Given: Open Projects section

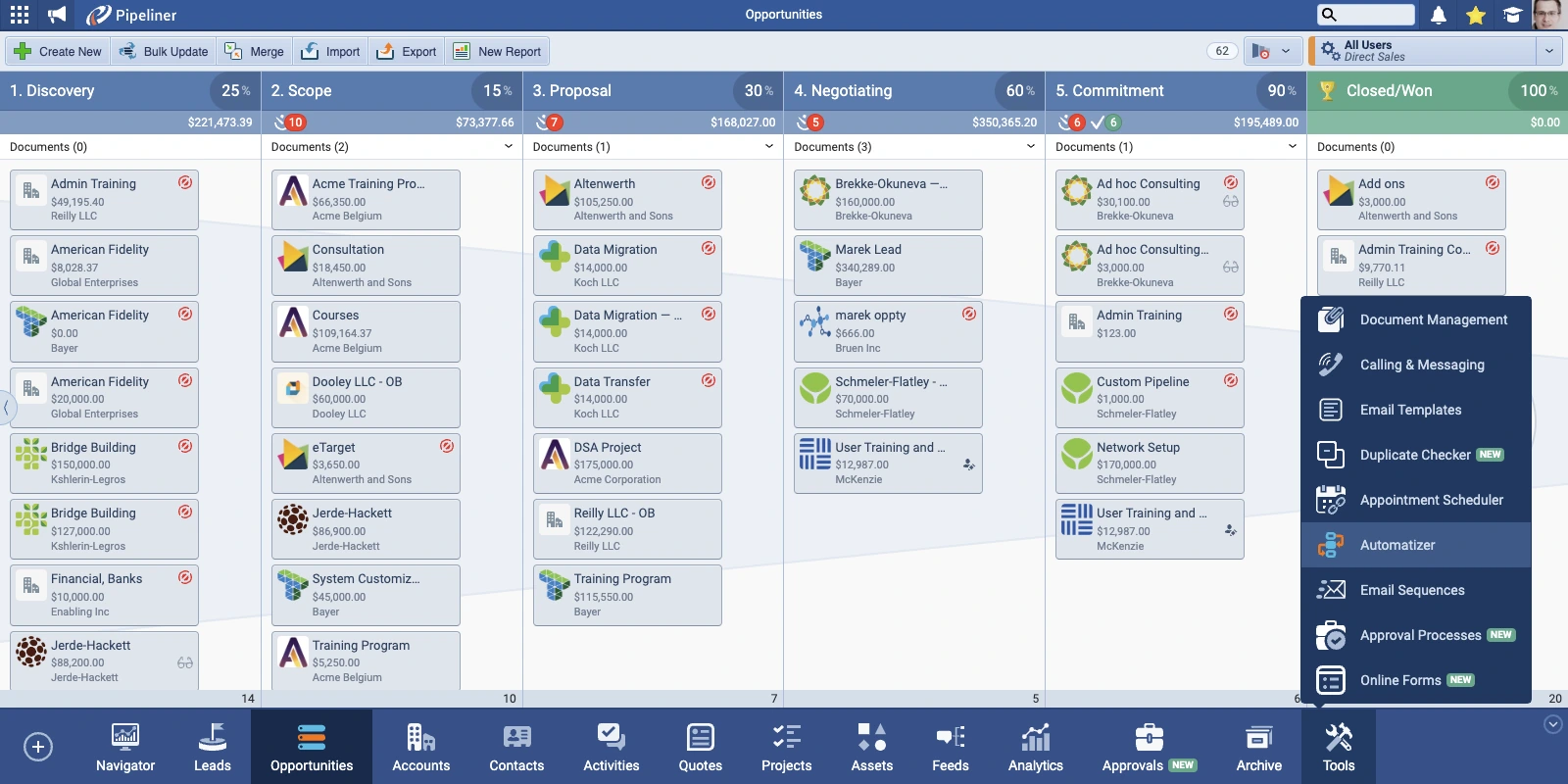Looking at the screenshot, I should pyautogui.click(x=787, y=747).
